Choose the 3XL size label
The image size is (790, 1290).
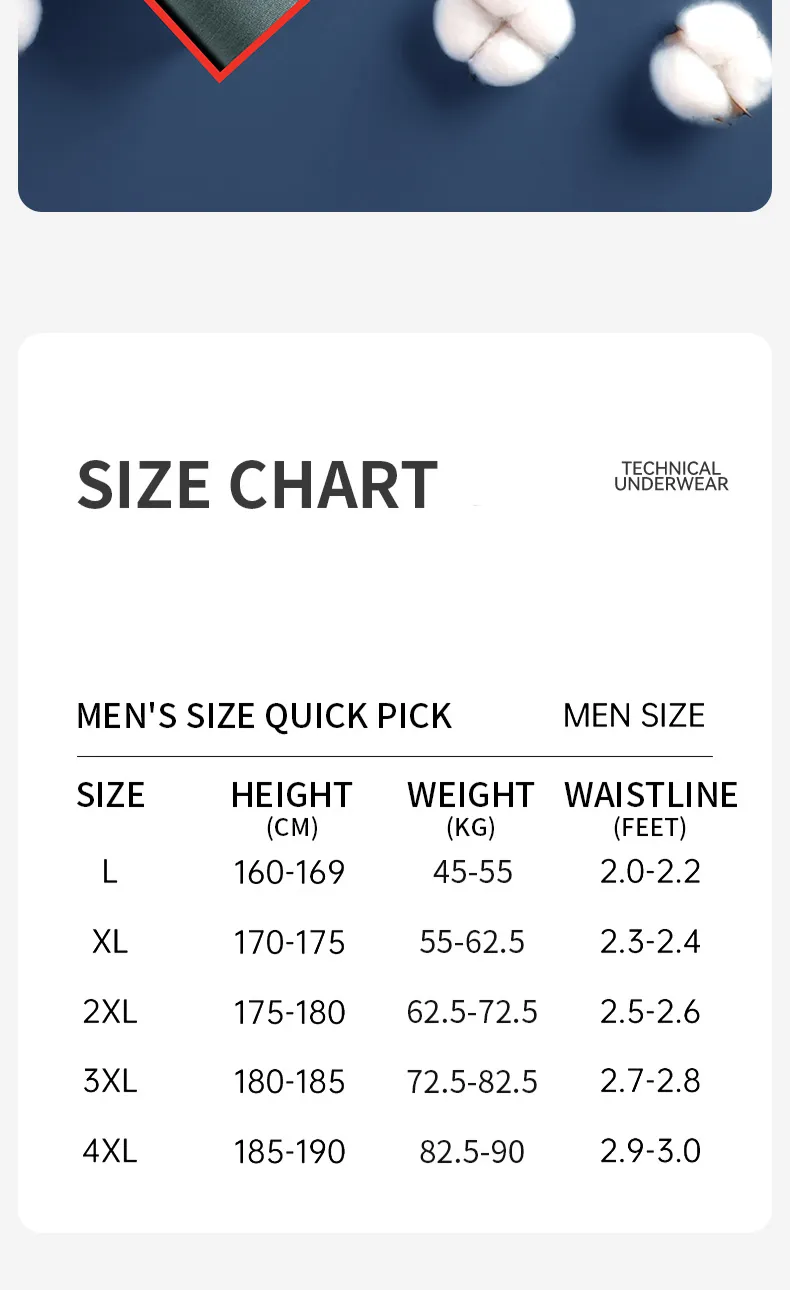(x=110, y=1081)
